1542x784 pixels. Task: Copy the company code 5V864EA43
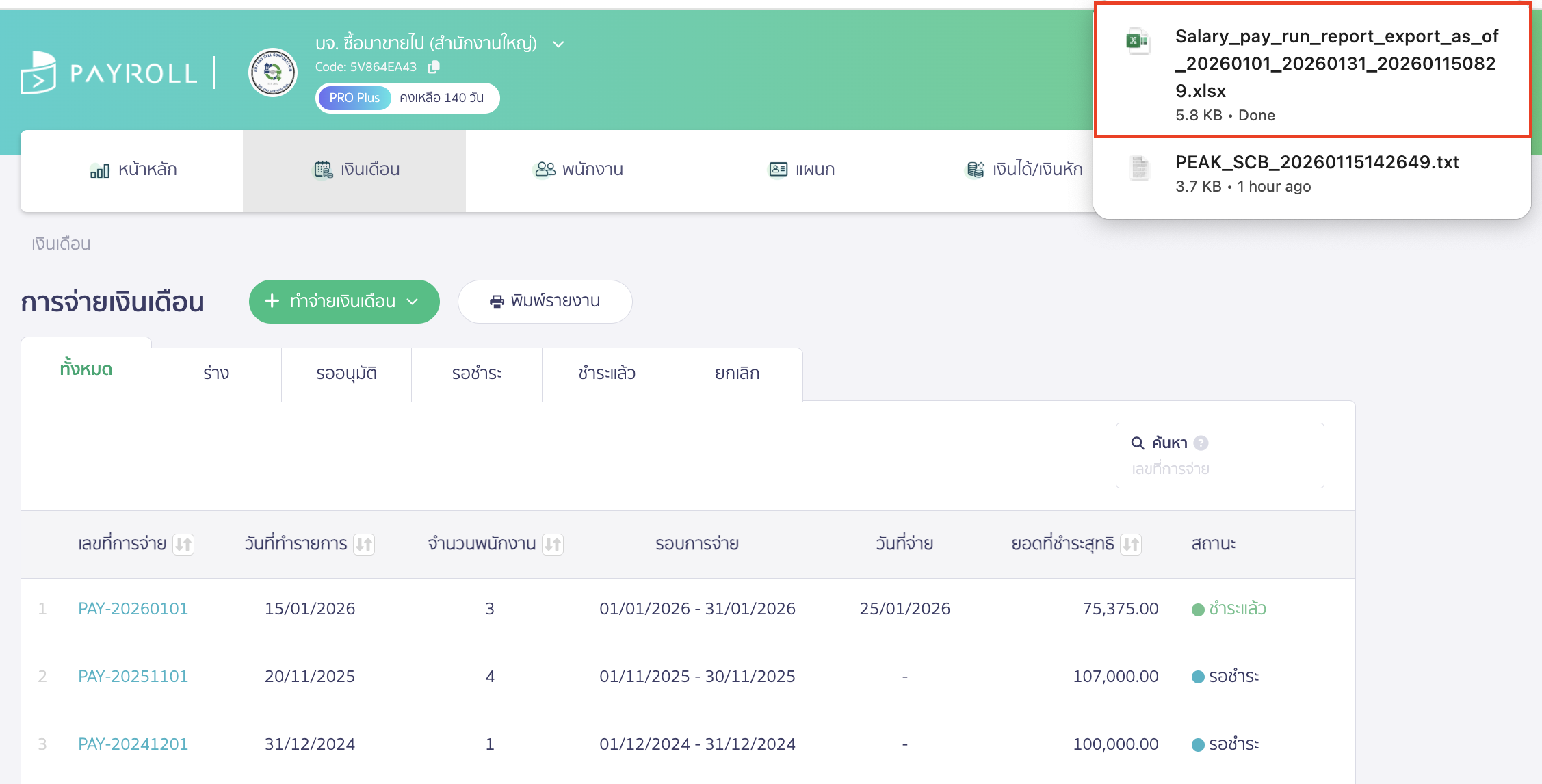pos(434,66)
